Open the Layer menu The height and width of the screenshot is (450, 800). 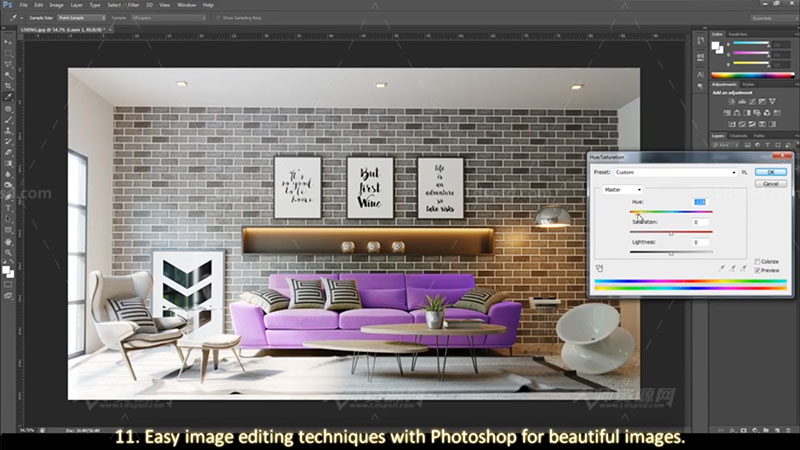[x=77, y=5]
